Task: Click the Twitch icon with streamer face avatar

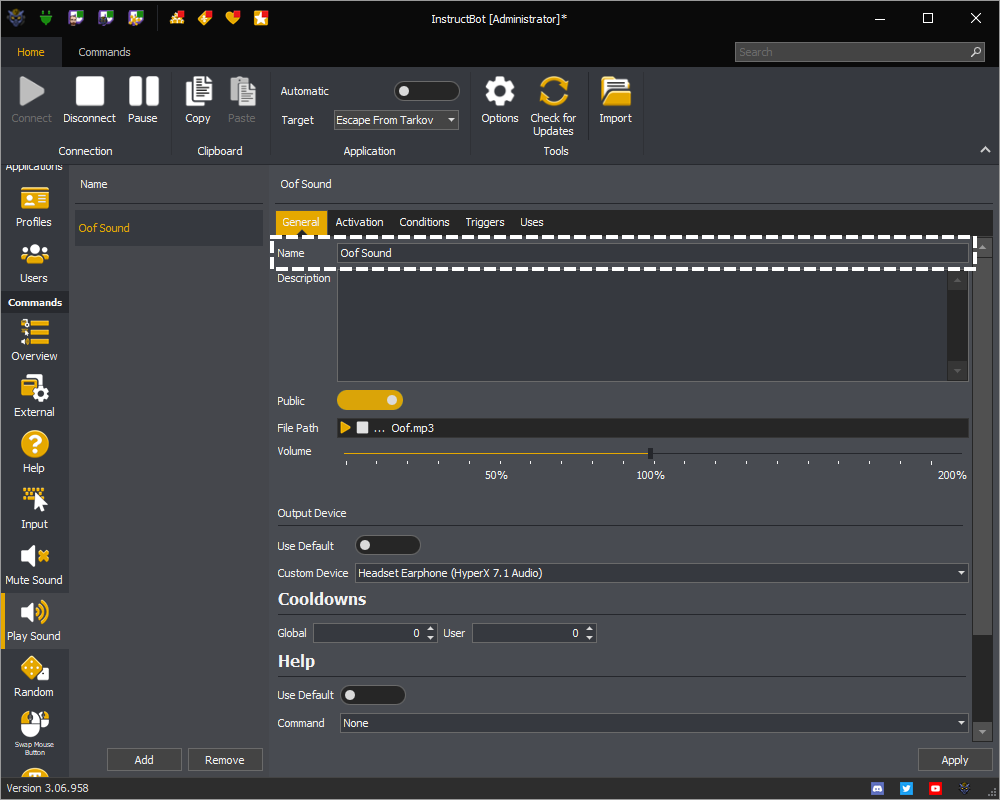Action: [76, 18]
